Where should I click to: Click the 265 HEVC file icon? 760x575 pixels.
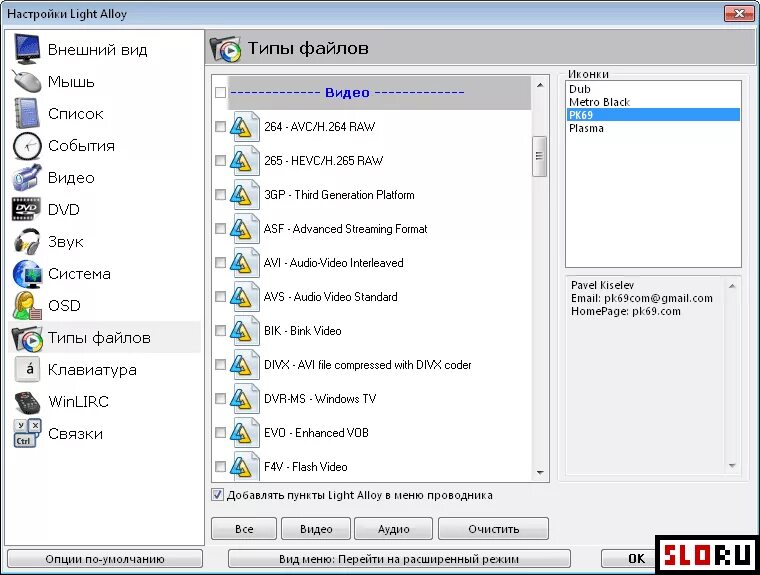click(x=244, y=160)
